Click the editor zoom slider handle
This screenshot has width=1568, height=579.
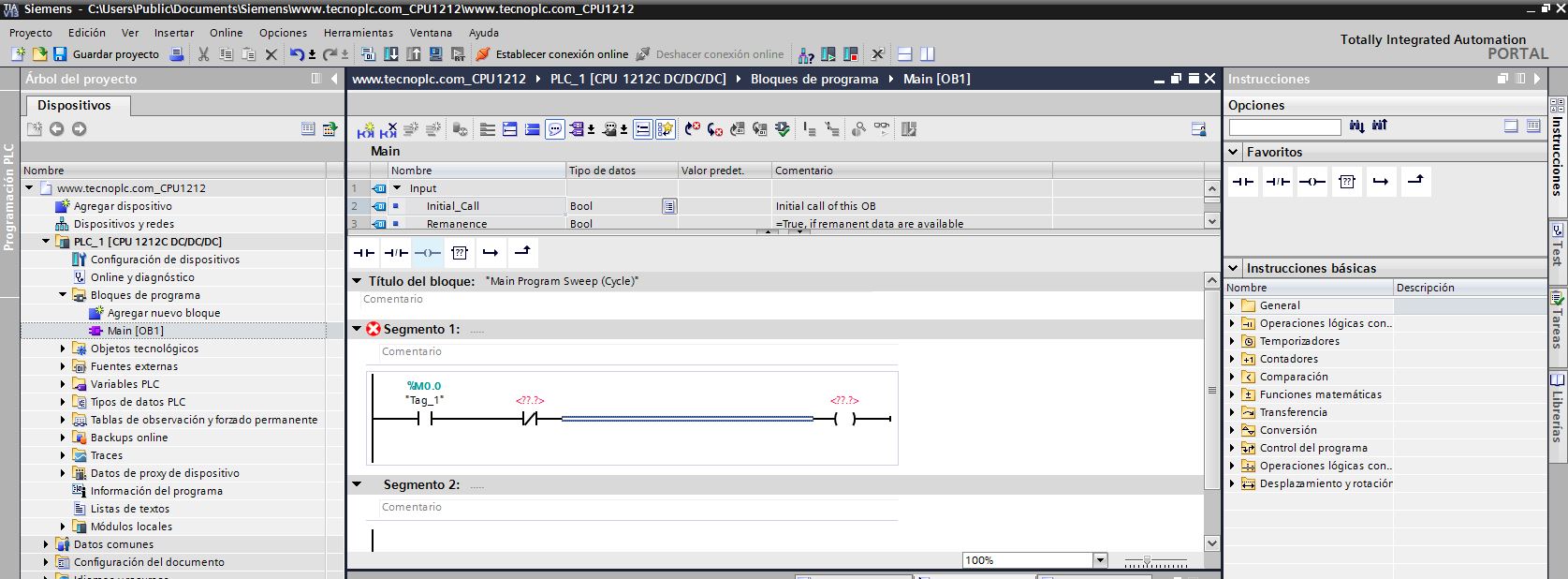click(1147, 561)
